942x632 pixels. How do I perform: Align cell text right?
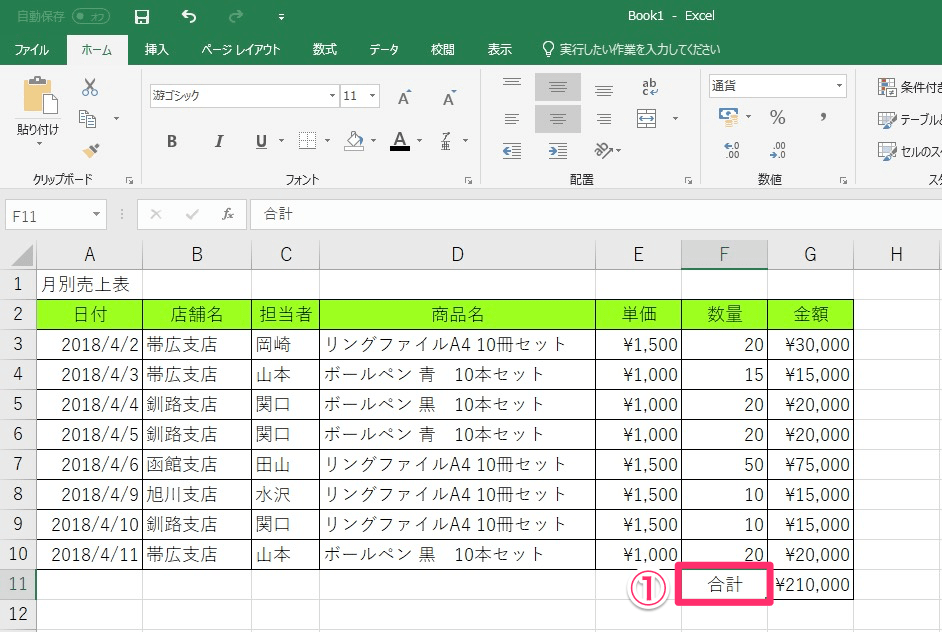tap(604, 119)
